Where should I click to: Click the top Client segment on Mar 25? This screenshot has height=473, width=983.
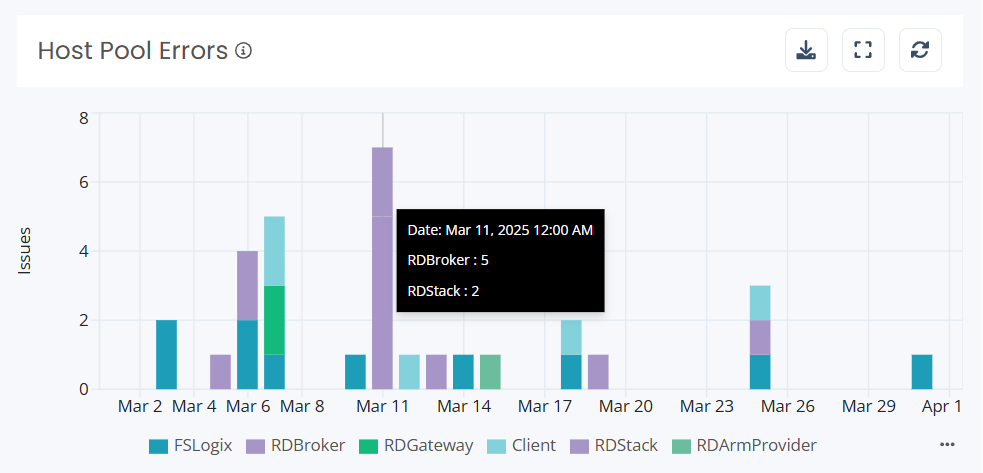click(760, 302)
